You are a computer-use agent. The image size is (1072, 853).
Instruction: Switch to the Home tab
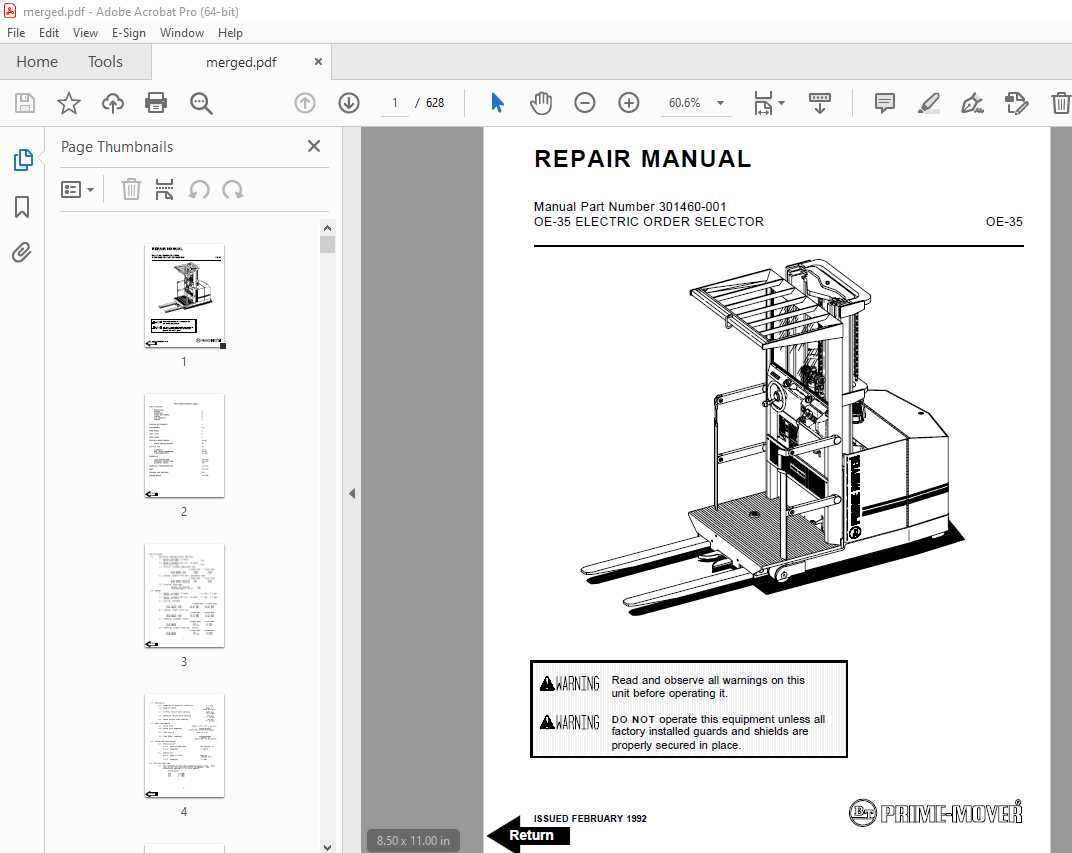(x=37, y=62)
